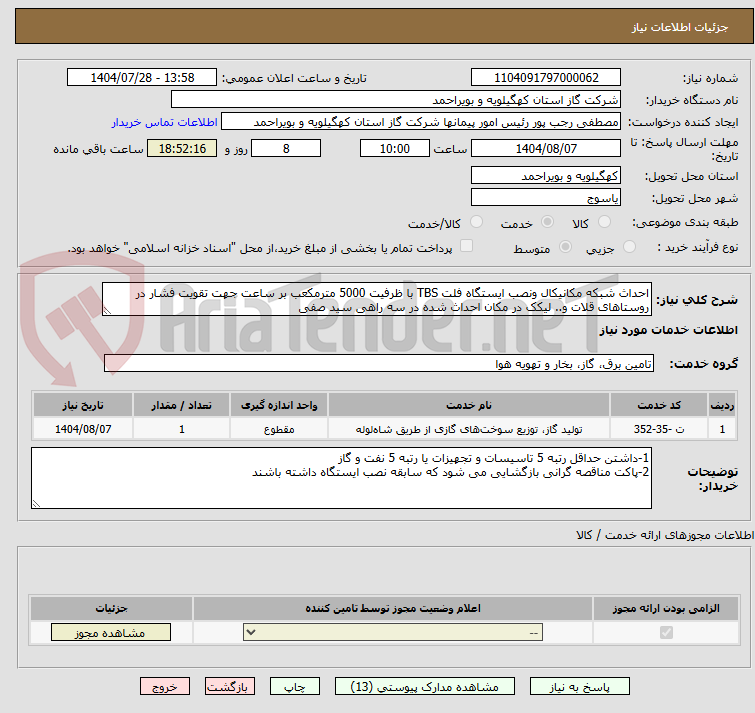The width and height of the screenshot is (755, 713).
Task: Click the واحد اندازه گیری column header
Action: (x=279, y=405)
